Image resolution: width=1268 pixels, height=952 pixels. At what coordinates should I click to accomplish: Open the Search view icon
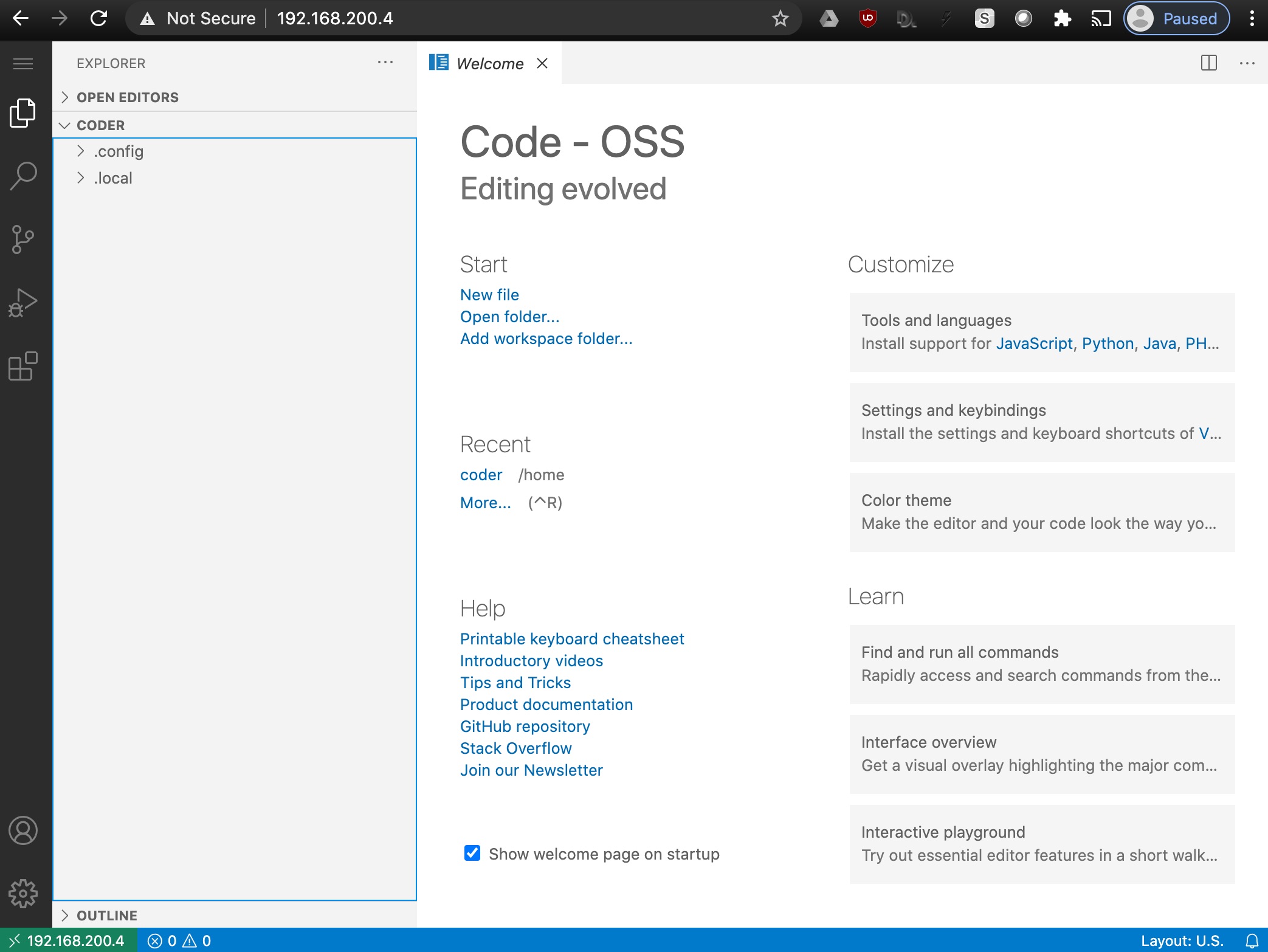pyautogui.click(x=23, y=176)
